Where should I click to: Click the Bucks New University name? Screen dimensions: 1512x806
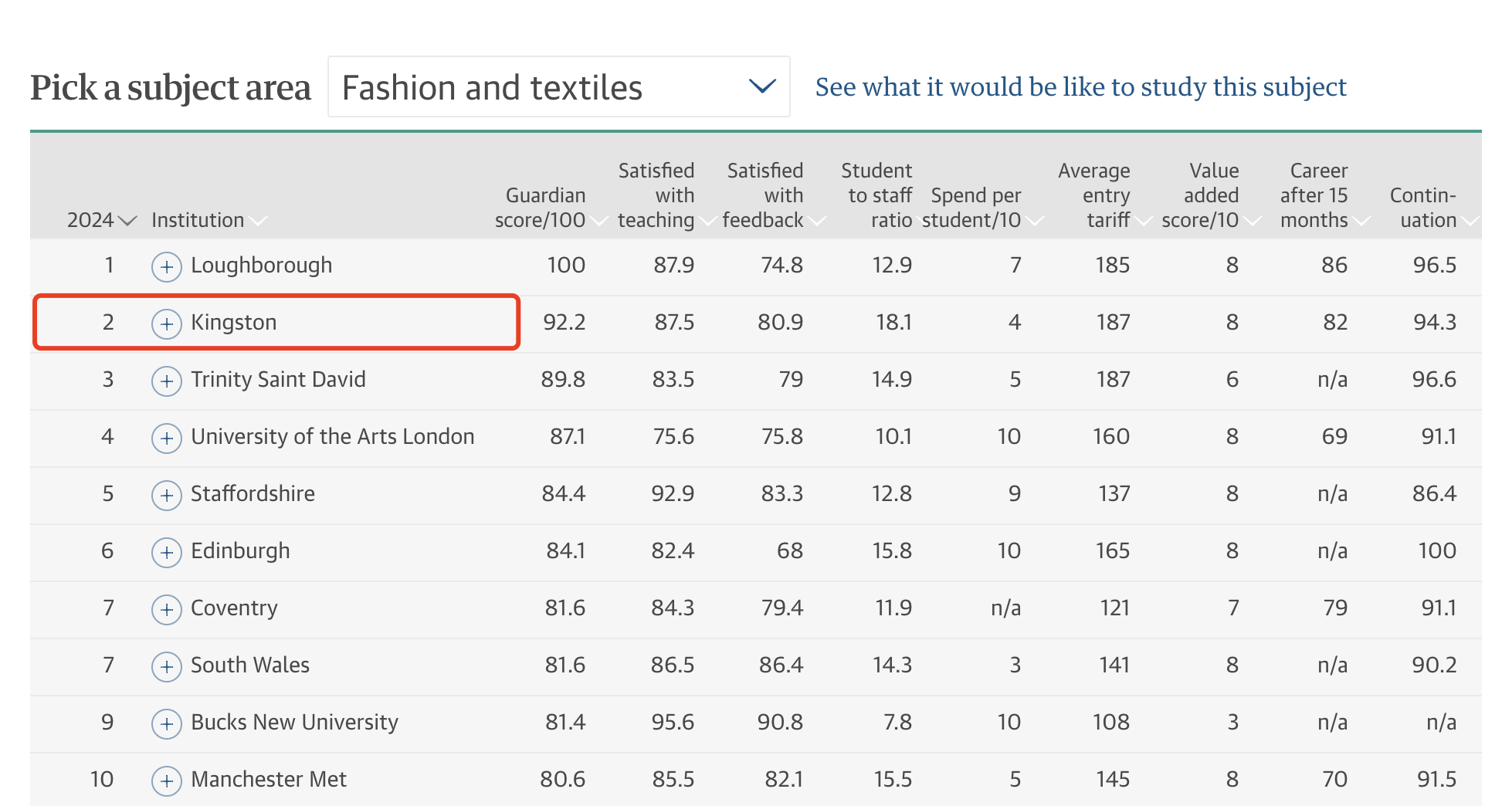point(294,723)
